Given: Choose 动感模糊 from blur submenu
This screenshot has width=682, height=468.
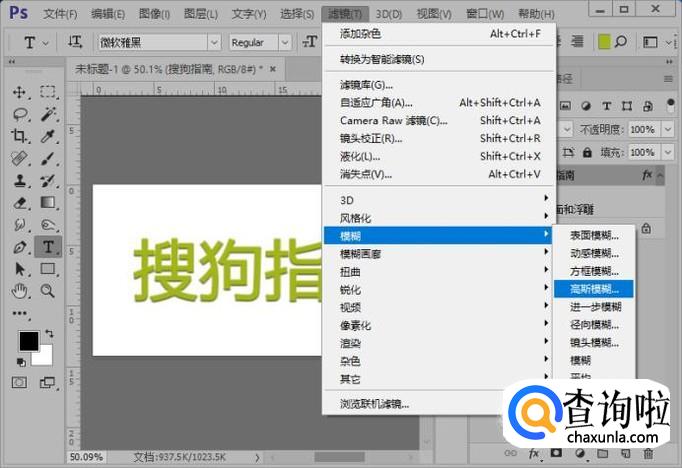Looking at the screenshot, I should (x=594, y=253).
